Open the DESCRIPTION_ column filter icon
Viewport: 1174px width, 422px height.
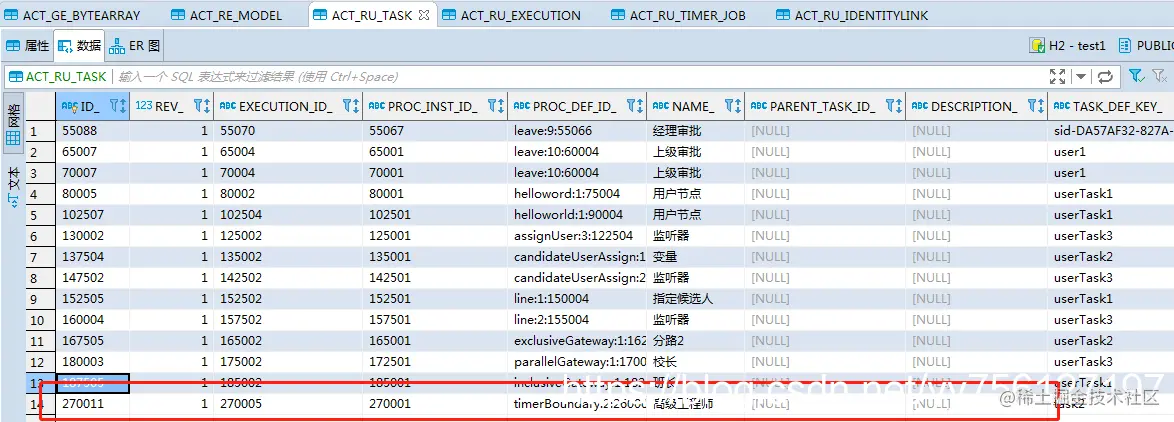point(1032,106)
